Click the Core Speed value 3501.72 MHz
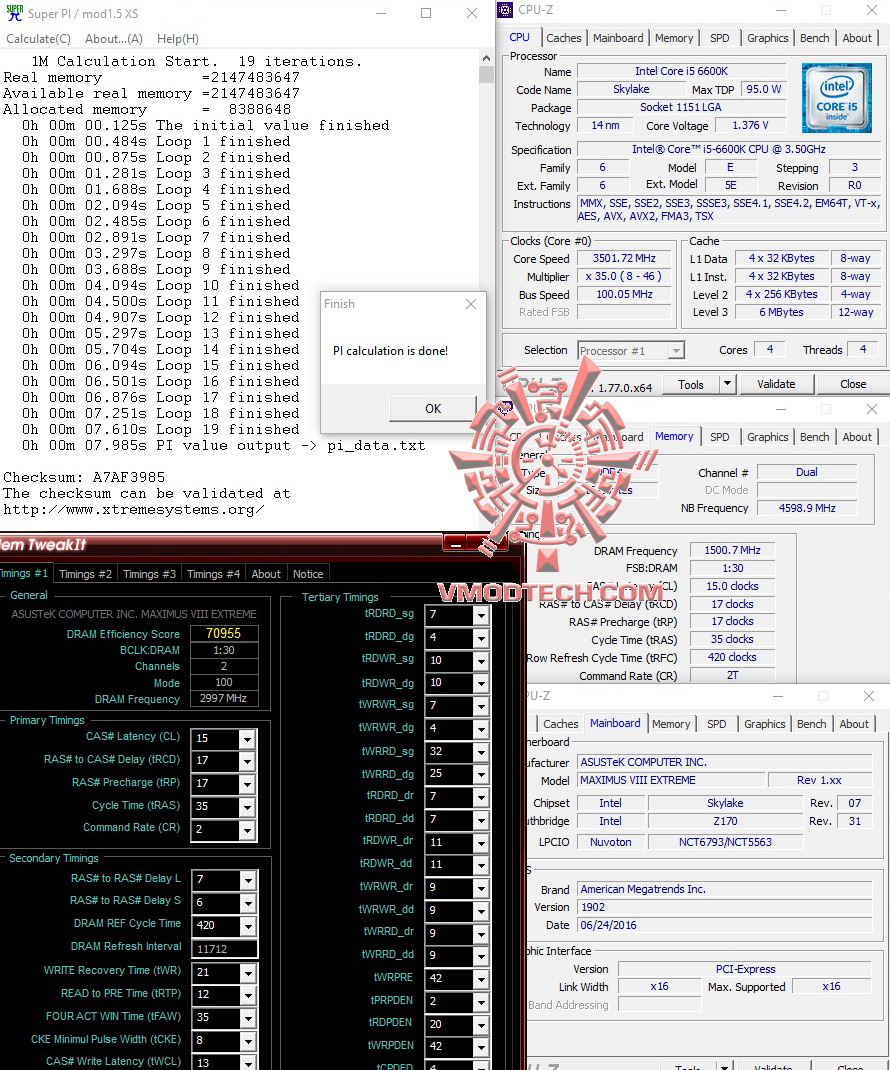890x1070 pixels. click(x=624, y=258)
